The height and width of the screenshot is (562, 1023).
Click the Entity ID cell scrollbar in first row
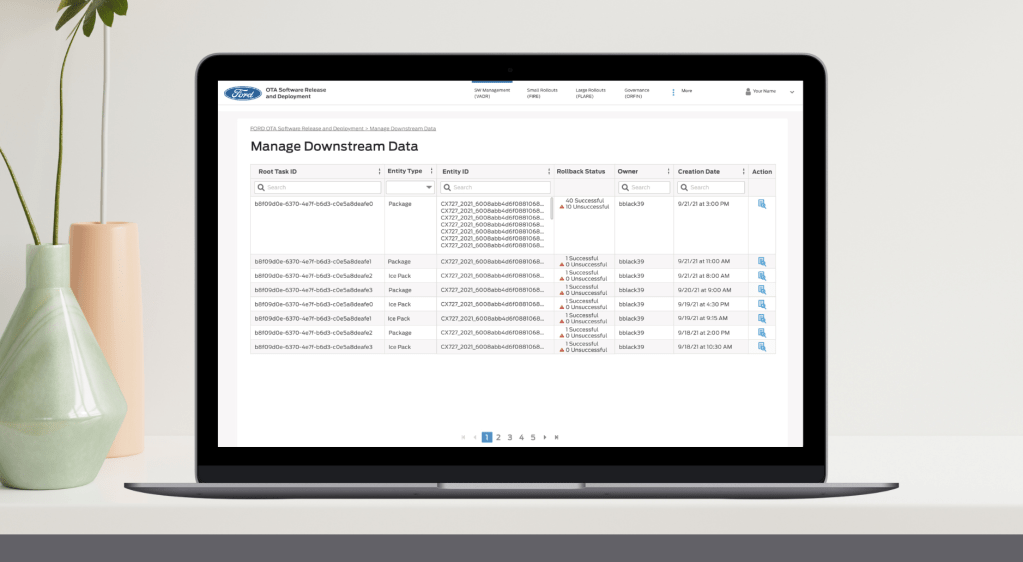(x=552, y=208)
